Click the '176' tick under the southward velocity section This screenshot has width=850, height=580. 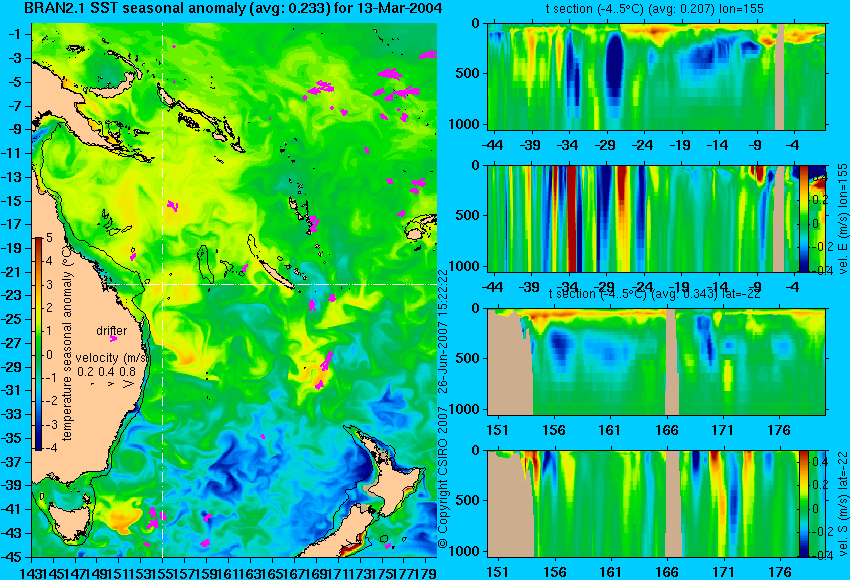(x=780, y=572)
